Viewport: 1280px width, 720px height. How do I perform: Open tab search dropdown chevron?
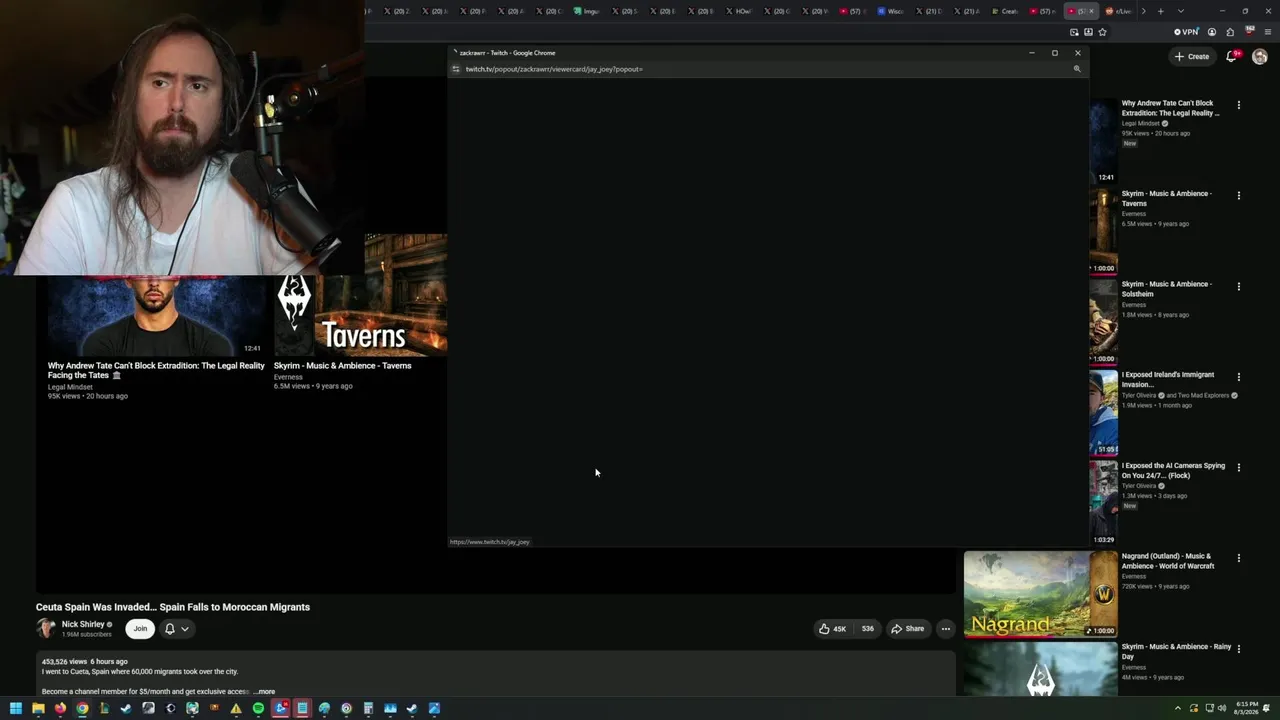1181,11
